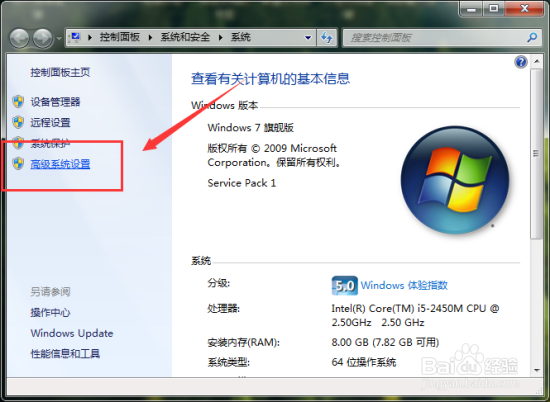Click the scrollbar up arrow
The width and height of the screenshot is (550, 402).
click(x=537, y=61)
